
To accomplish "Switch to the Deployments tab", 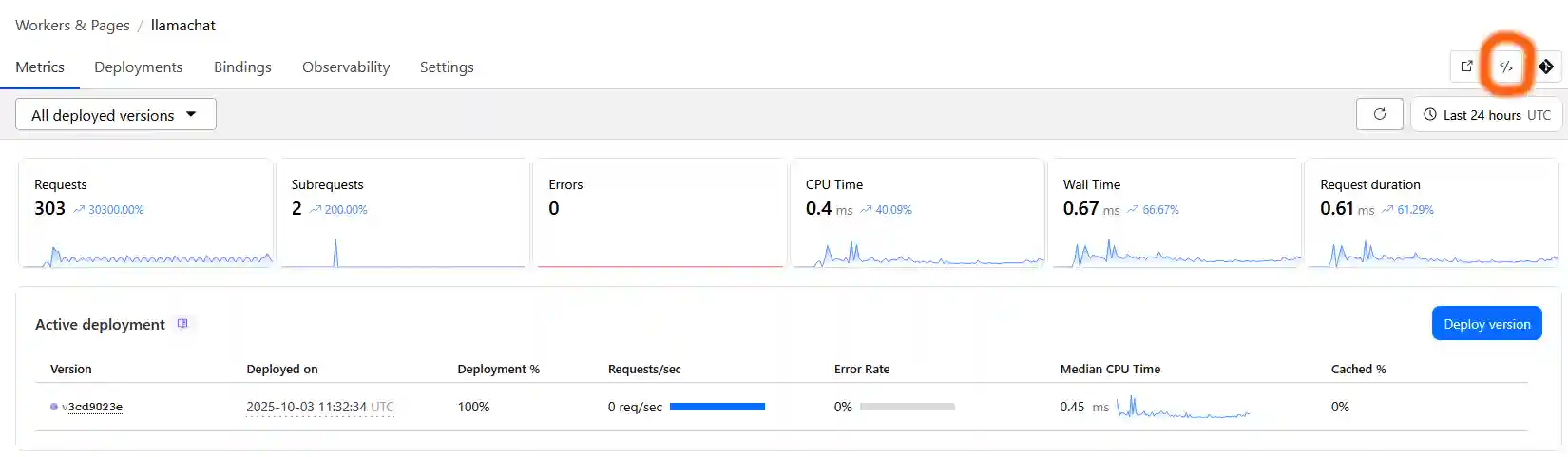I will pyautogui.click(x=138, y=67).
